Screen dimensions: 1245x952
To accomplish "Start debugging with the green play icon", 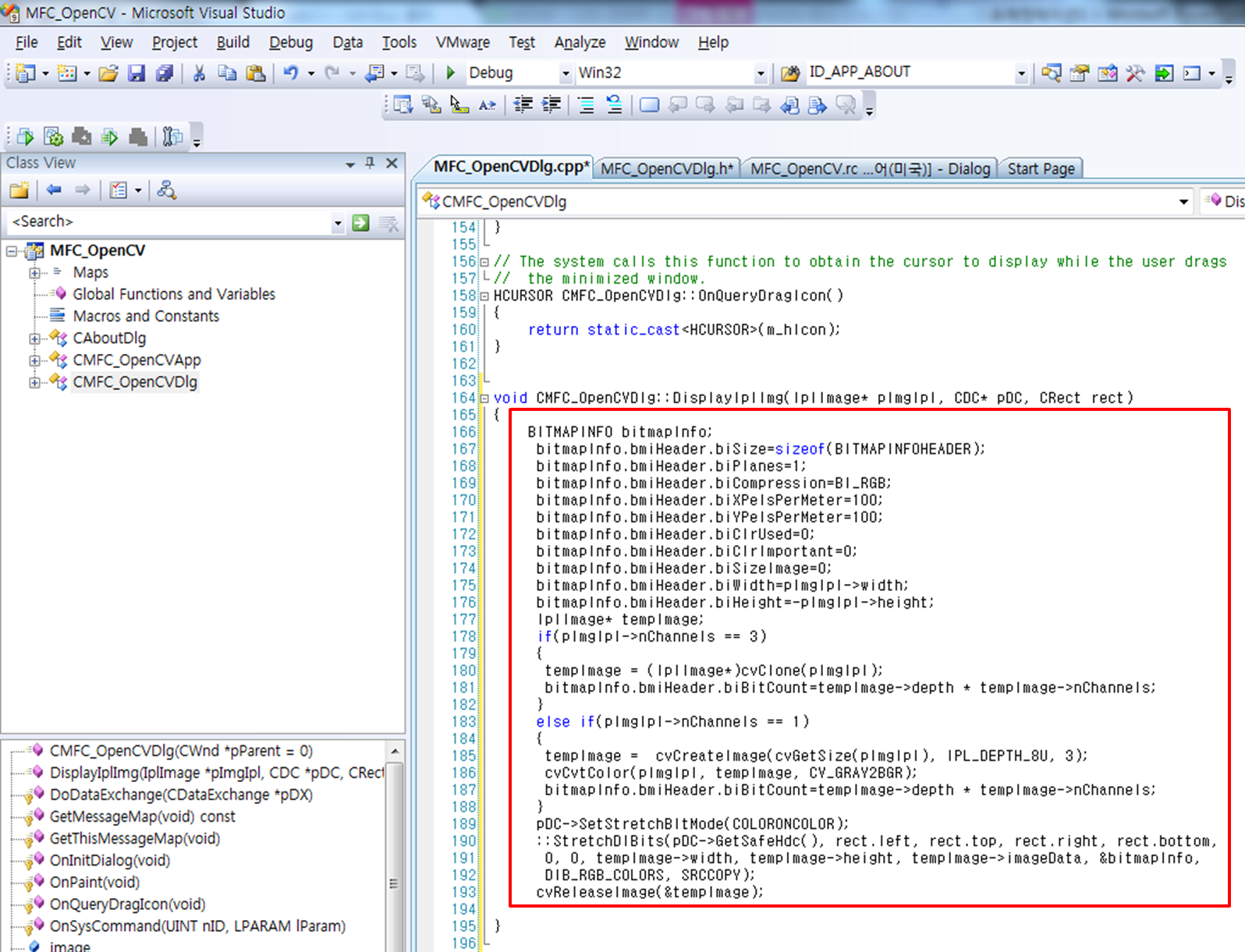I will click(450, 73).
